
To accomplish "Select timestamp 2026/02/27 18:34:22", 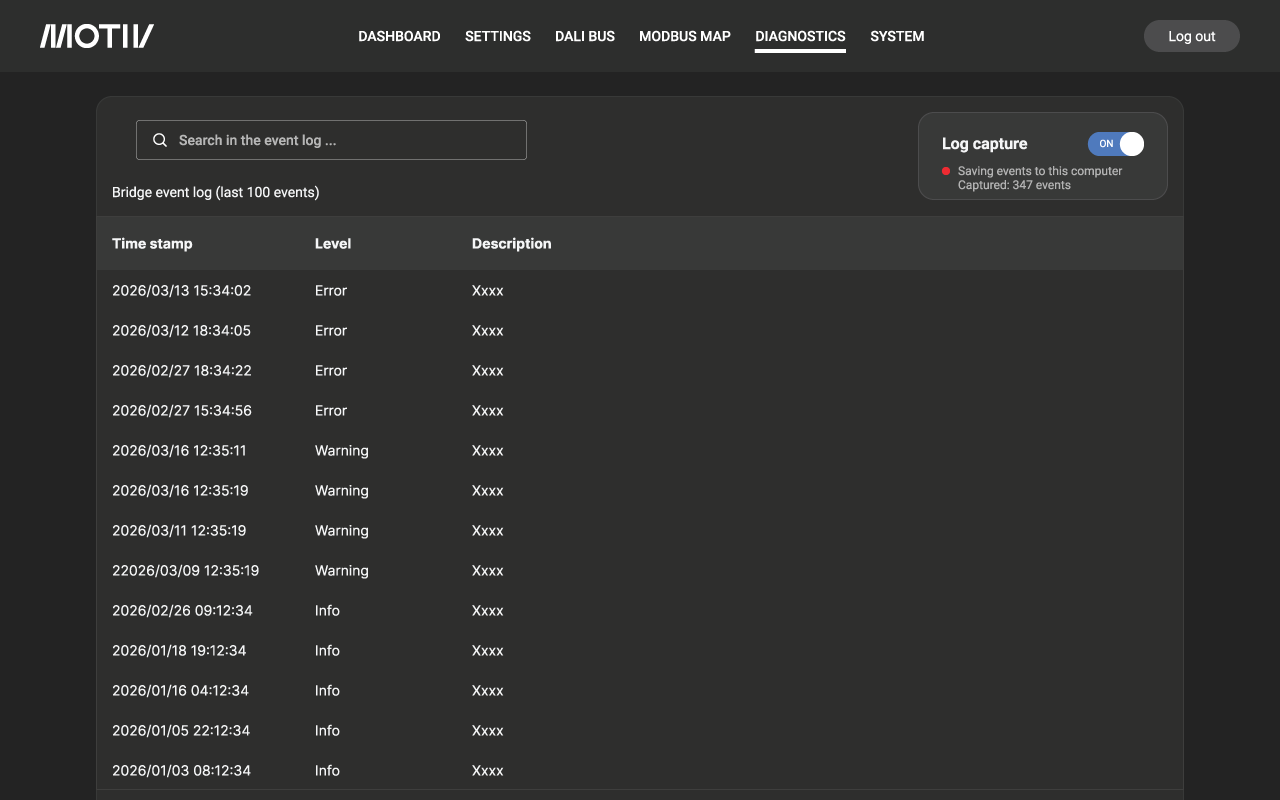I will 182,370.
